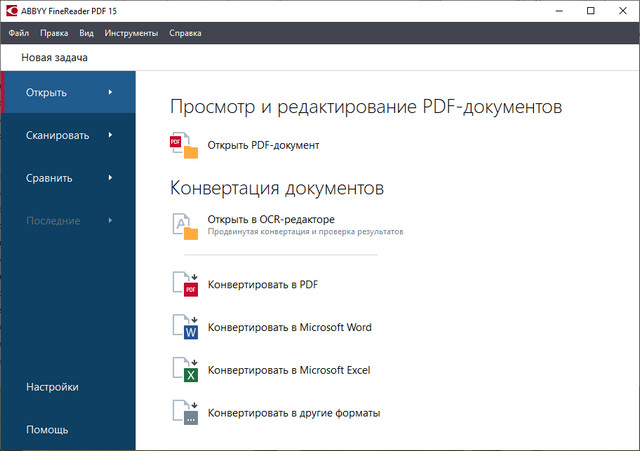640x451 pixels.
Task: Maximize the FineReader window
Action: point(590,11)
